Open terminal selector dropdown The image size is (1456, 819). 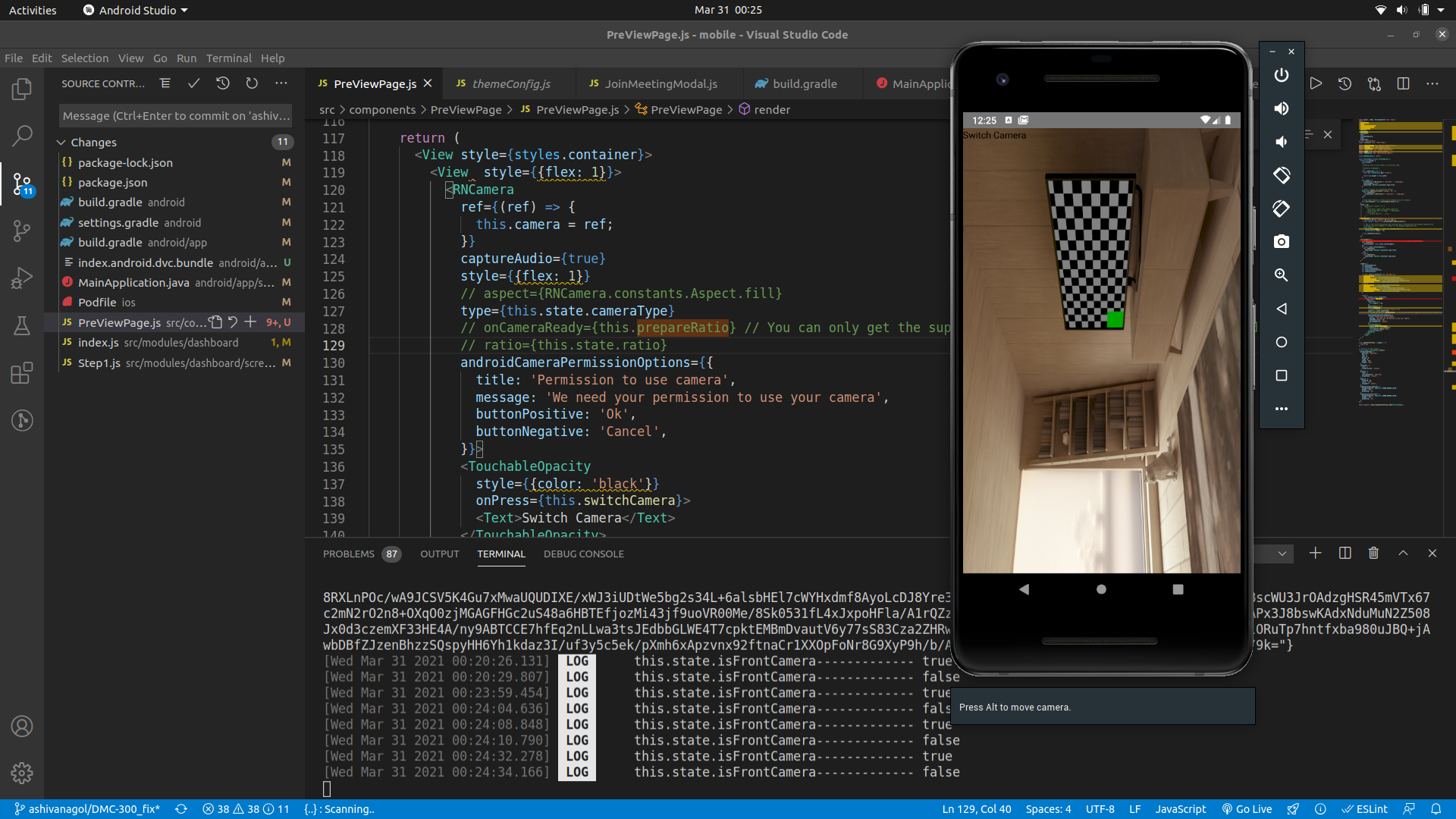pyautogui.click(x=1282, y=554)
